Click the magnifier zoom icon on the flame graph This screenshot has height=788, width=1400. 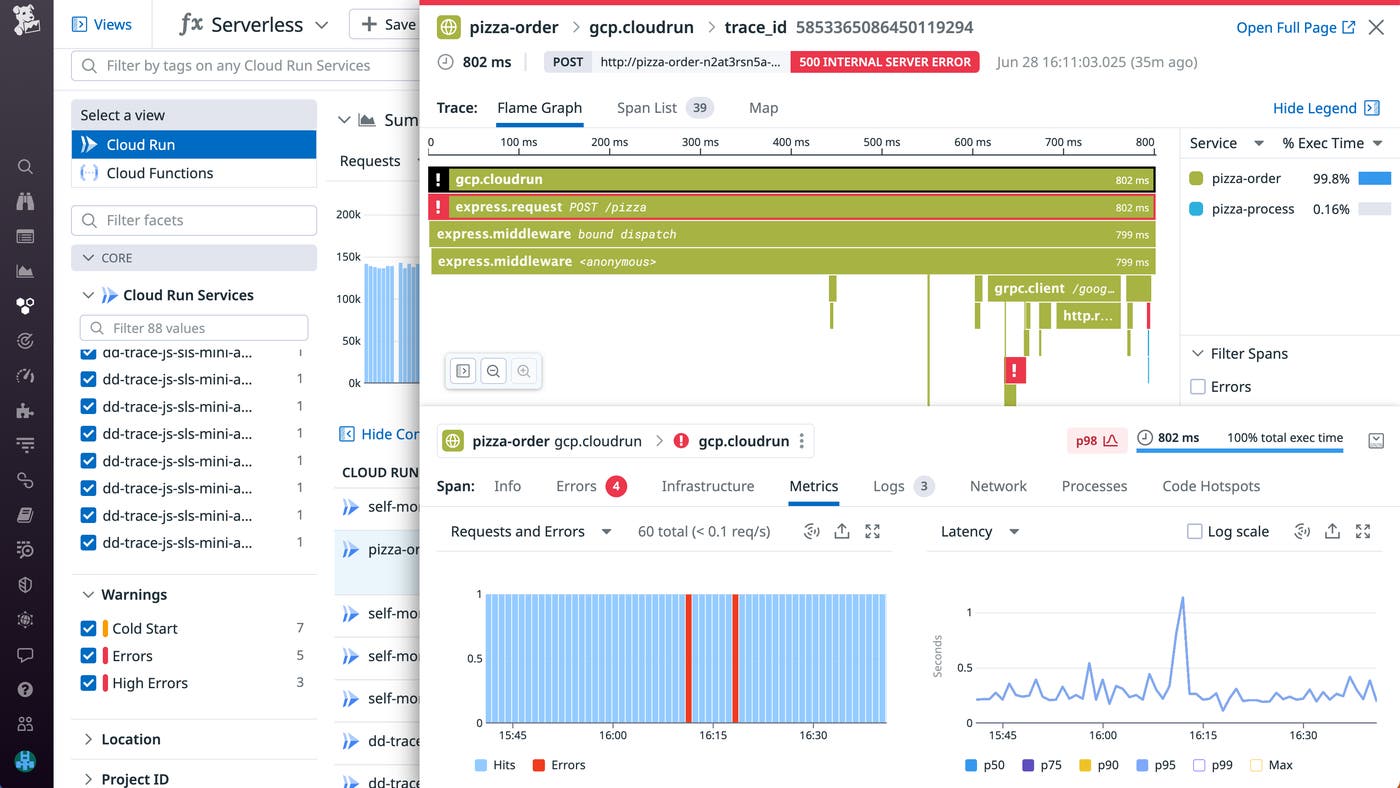point(494,371)
